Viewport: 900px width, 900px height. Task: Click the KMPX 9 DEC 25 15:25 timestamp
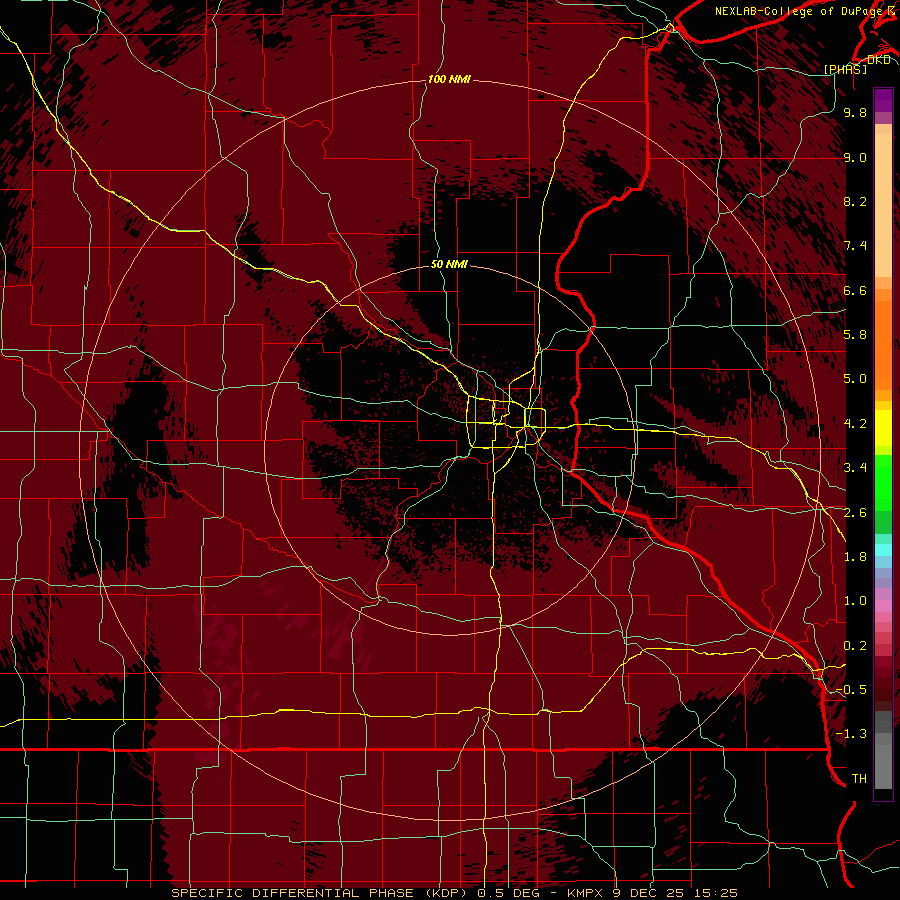(652, 893)
